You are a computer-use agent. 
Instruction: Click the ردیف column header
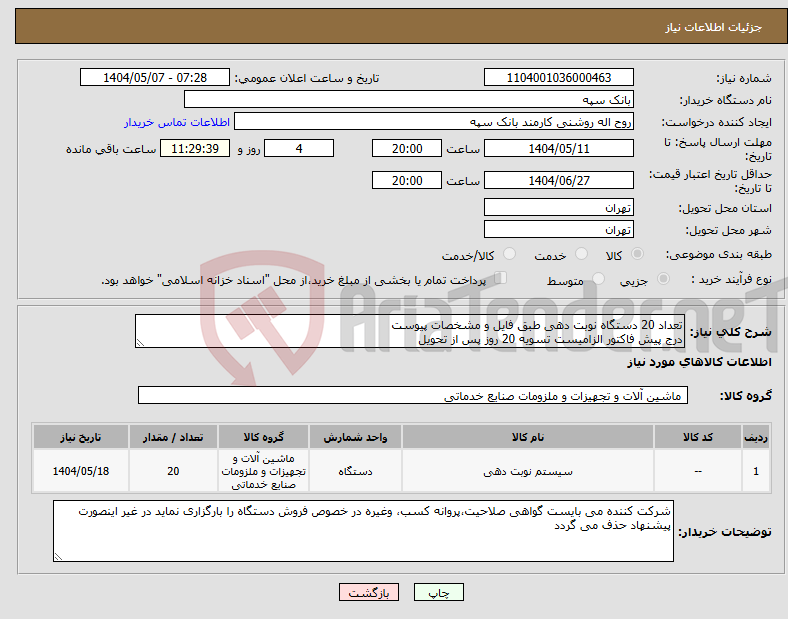(756, 437)
